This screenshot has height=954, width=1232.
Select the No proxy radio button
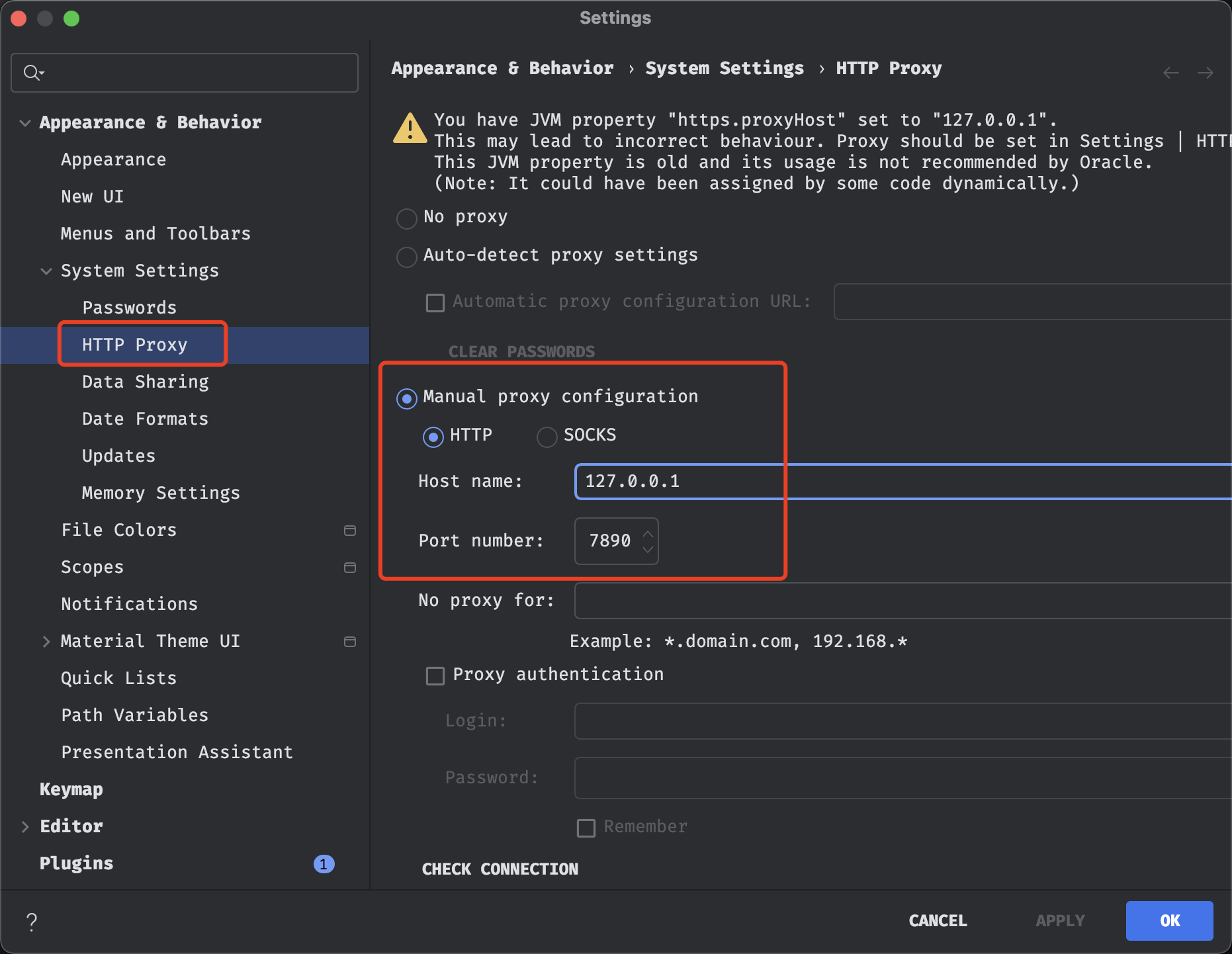tap(406, 218)
